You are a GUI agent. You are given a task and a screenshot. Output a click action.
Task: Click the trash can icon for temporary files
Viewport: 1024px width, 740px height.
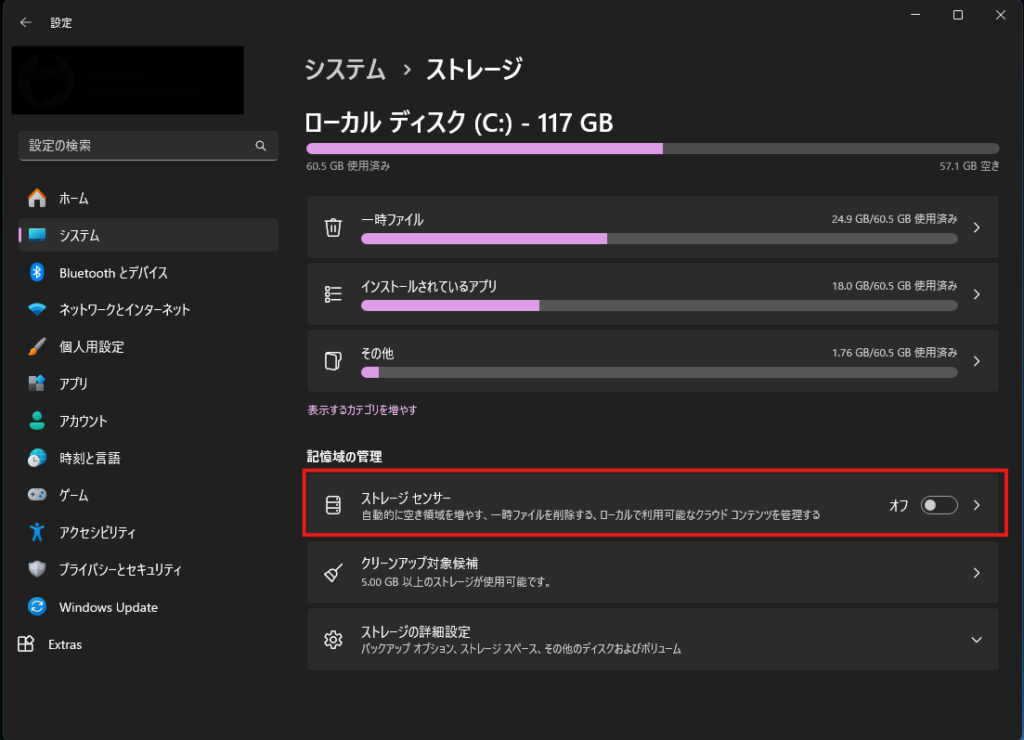pos(334,228)
